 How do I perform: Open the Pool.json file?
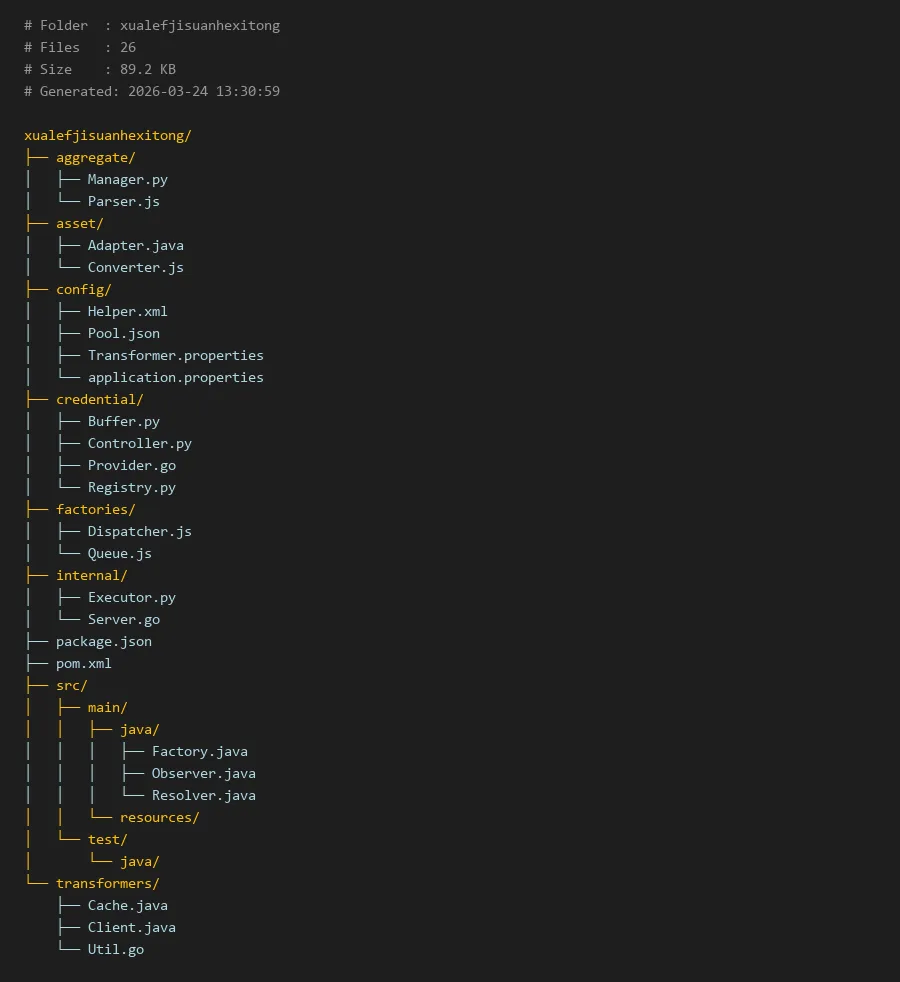point(123,333)
